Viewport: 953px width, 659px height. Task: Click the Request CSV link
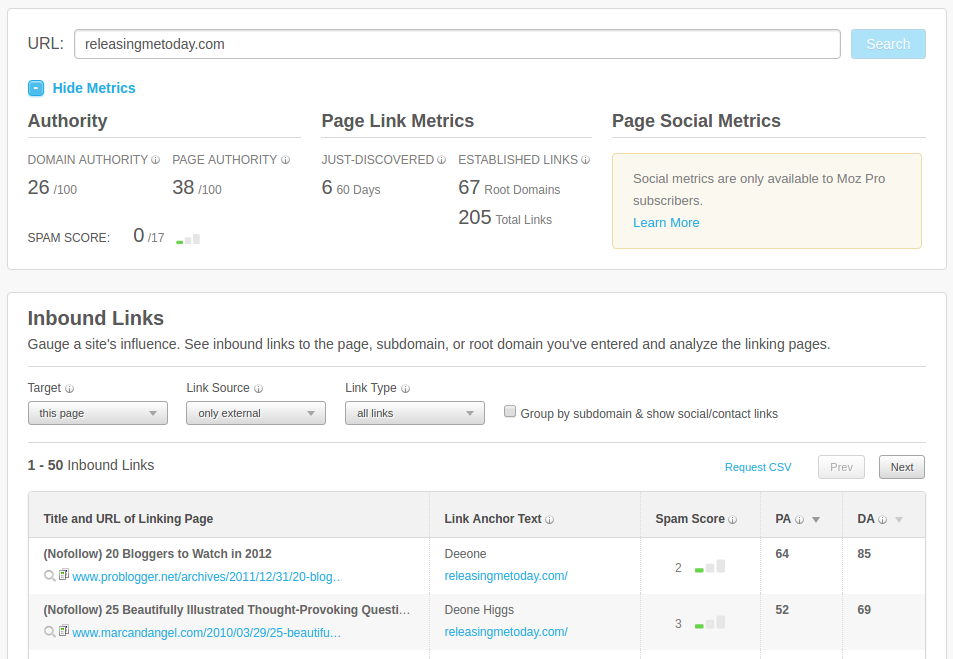point(757,467)
